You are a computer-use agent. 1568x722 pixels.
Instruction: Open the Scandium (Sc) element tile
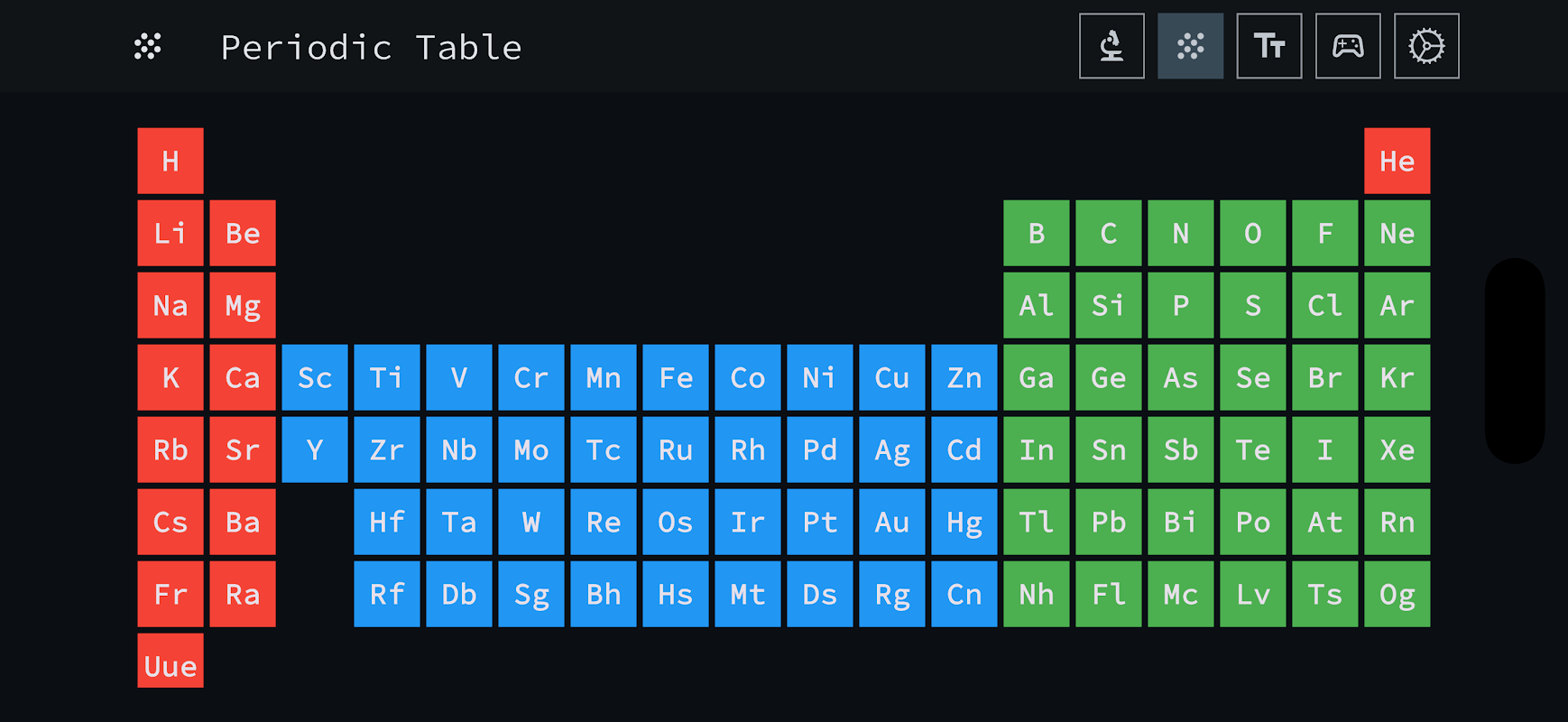(315, 378)
